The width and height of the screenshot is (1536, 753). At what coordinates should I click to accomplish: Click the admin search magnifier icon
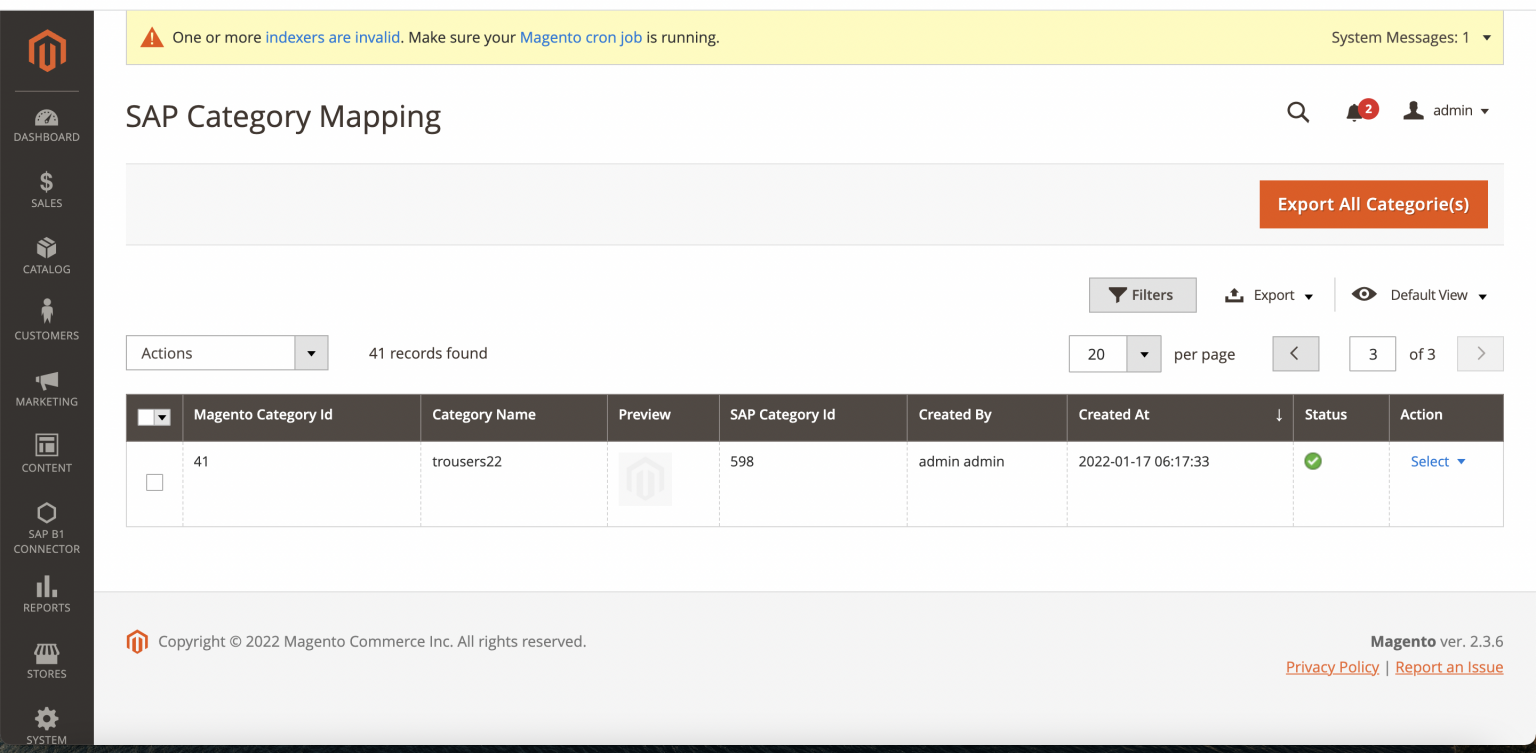point(1297,112)
